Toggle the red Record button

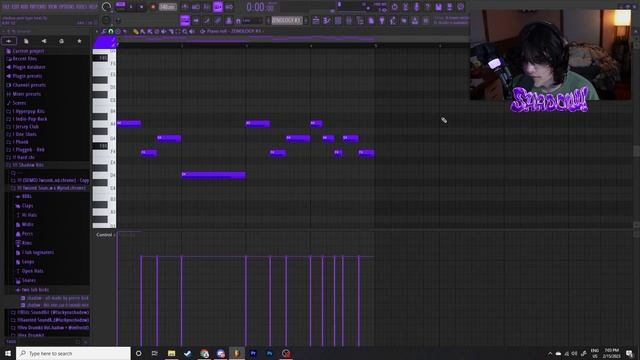click(153, 7)
